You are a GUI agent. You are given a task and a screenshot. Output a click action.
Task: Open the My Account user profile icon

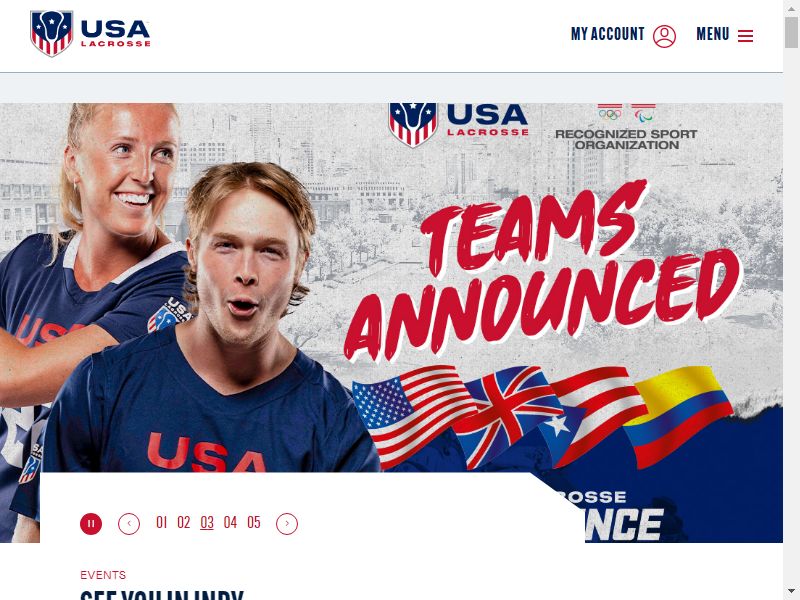[x=664, y=36]
